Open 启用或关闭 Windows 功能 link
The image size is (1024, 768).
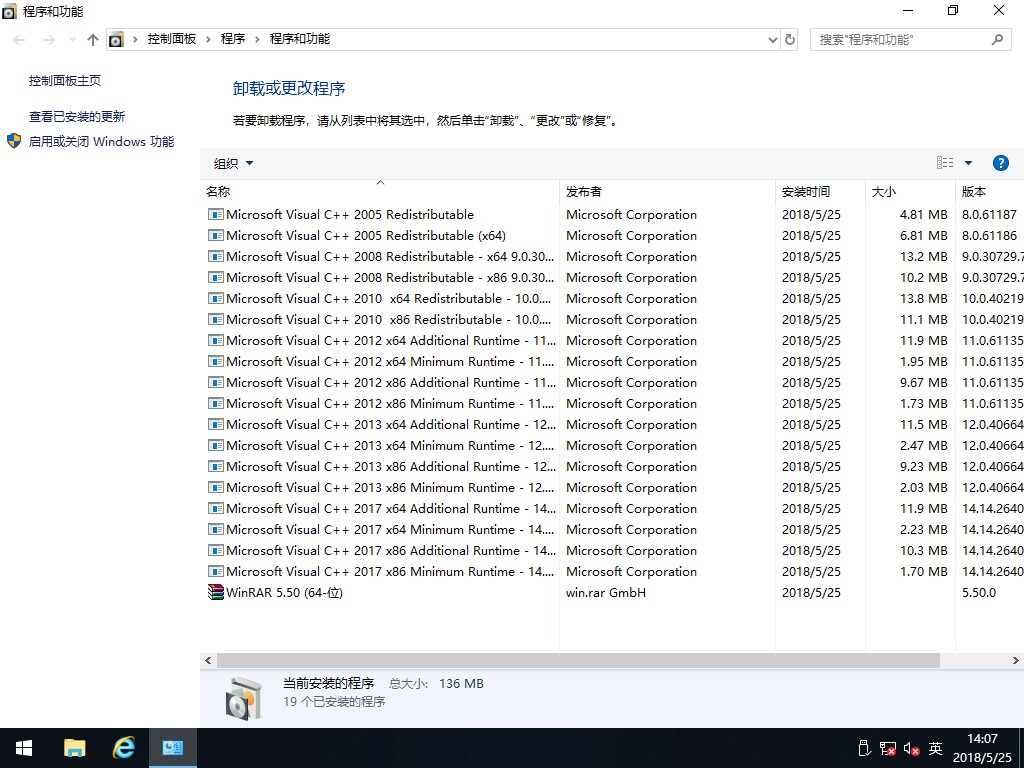[101, 141]
